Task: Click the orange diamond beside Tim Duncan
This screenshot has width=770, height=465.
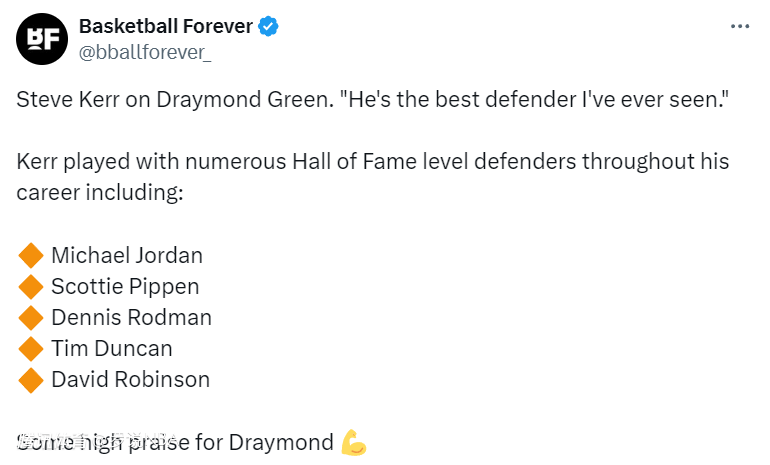Action: pos(31,349)
